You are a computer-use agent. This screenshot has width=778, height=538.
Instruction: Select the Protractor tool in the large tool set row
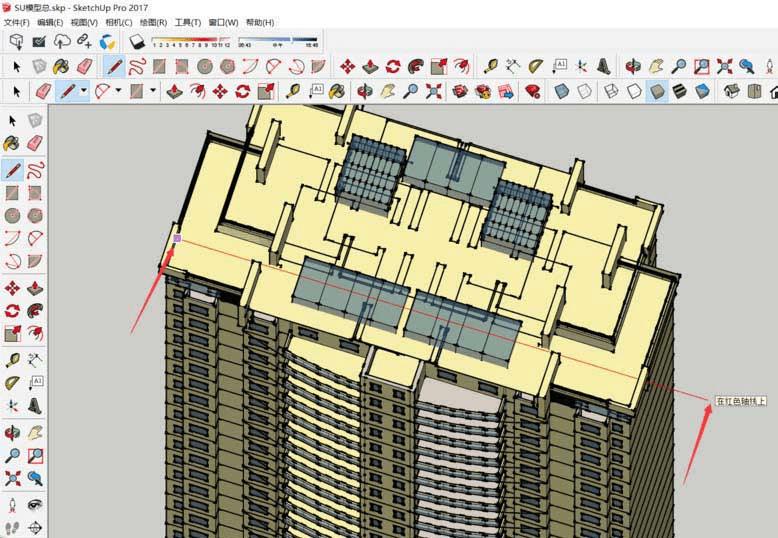[x=536, y=66]
